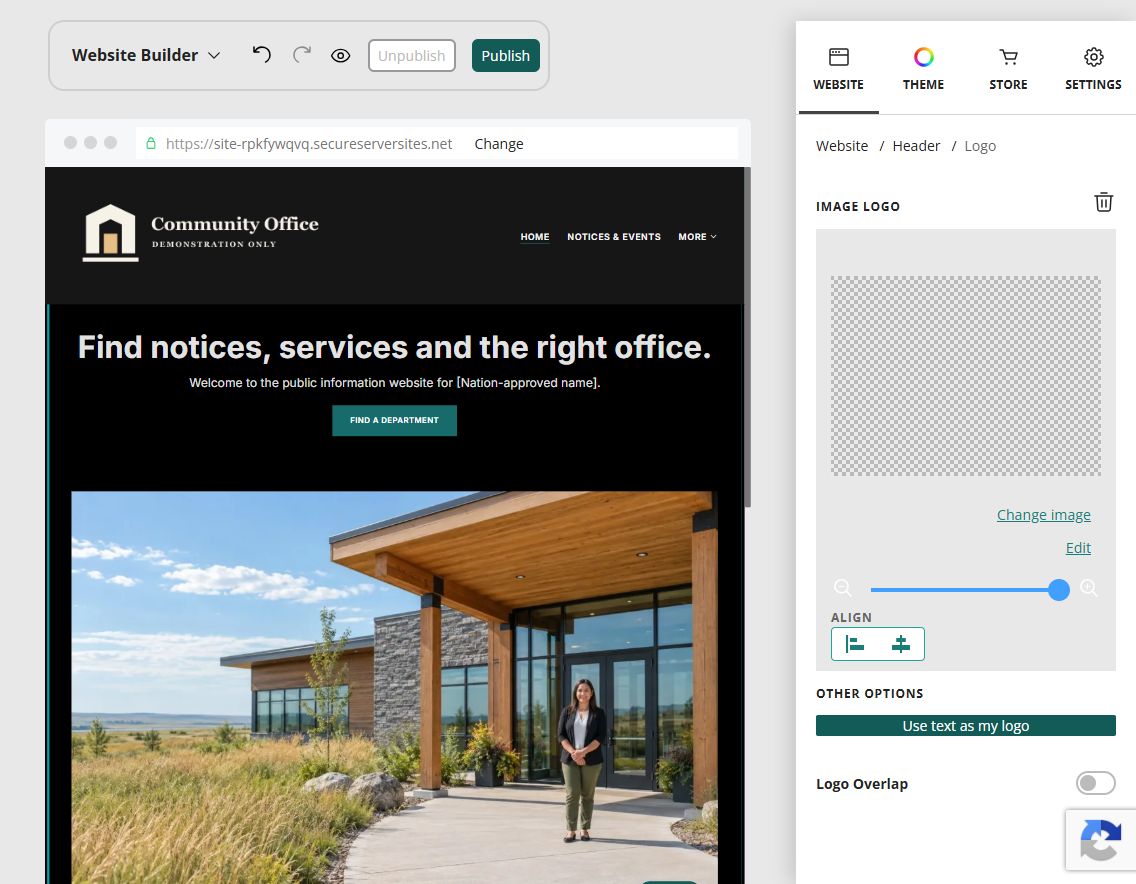Open the SETTINGS tab
This screenshot has height=884, width=1136.
click(x=1093, y=70)
